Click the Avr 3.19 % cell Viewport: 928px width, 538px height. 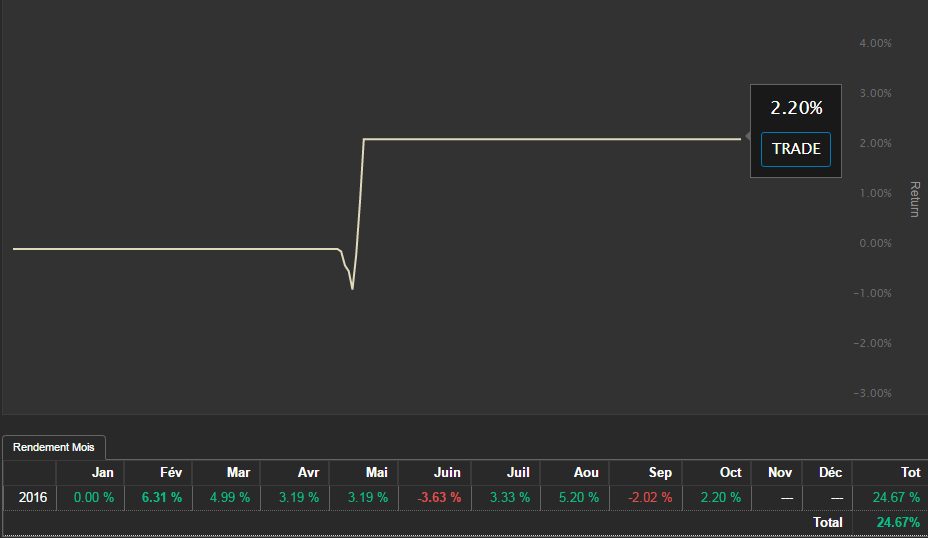pos(297,497)
